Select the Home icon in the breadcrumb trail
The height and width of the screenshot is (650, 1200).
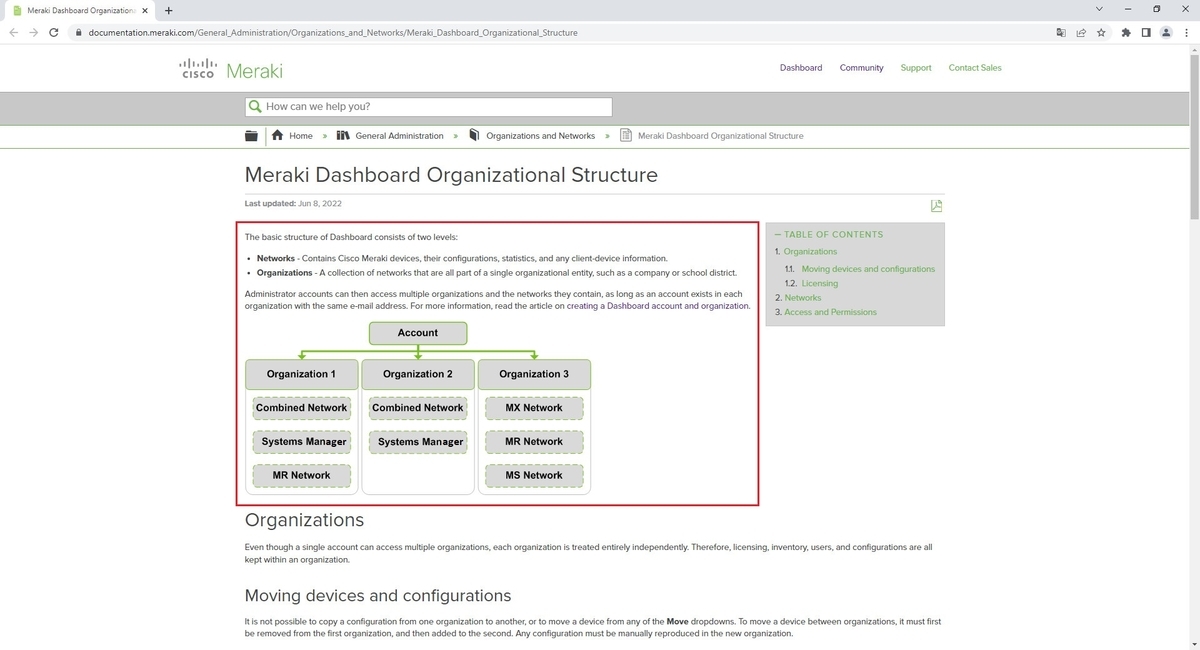click(x=277, y=135)
